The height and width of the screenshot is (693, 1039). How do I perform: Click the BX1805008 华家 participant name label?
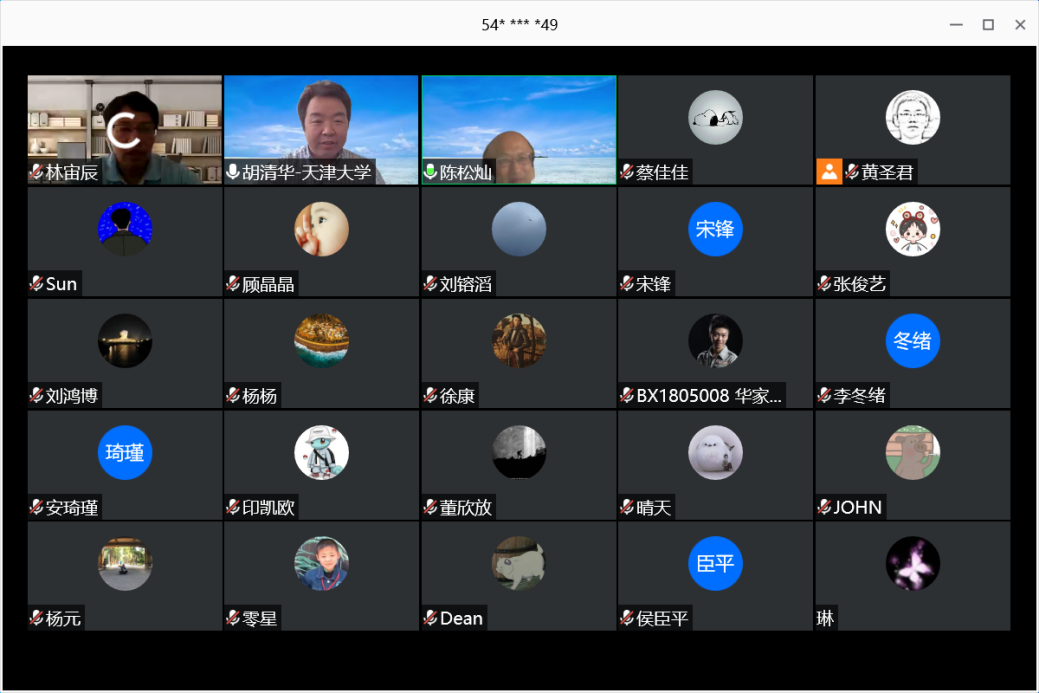[x=709, y=396]
